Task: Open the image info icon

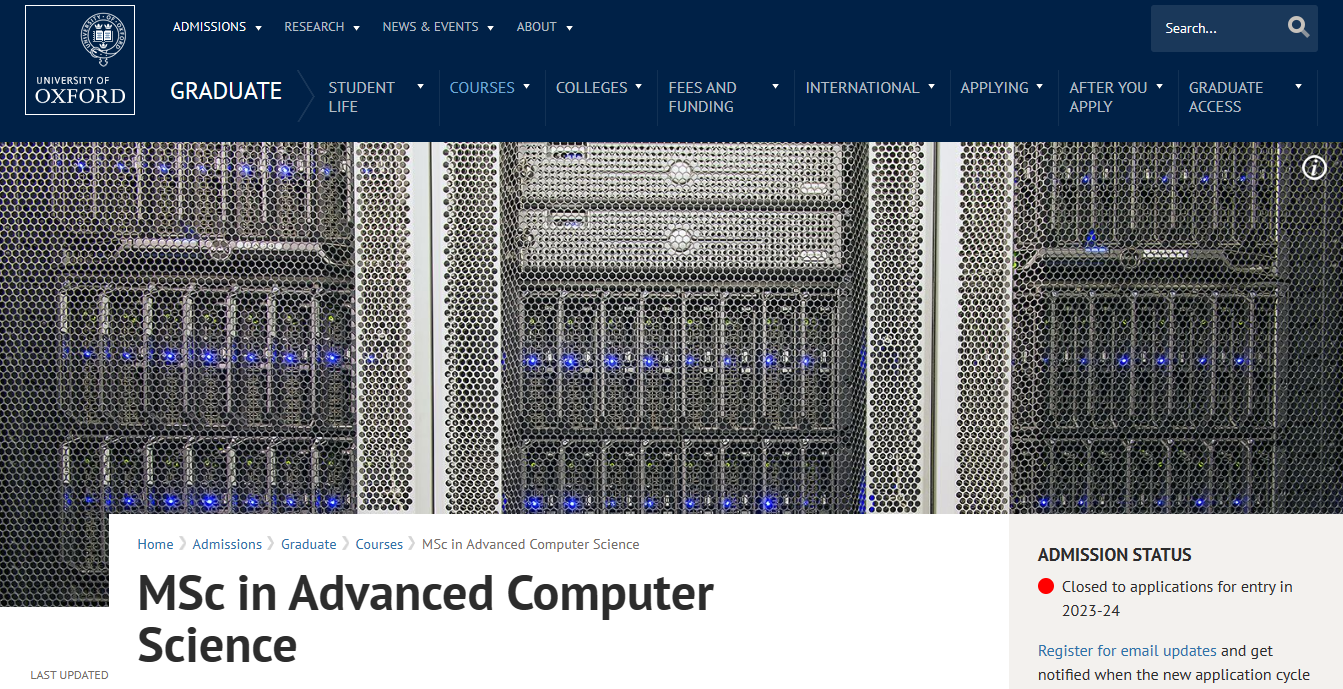Action: pos(1314,168)
